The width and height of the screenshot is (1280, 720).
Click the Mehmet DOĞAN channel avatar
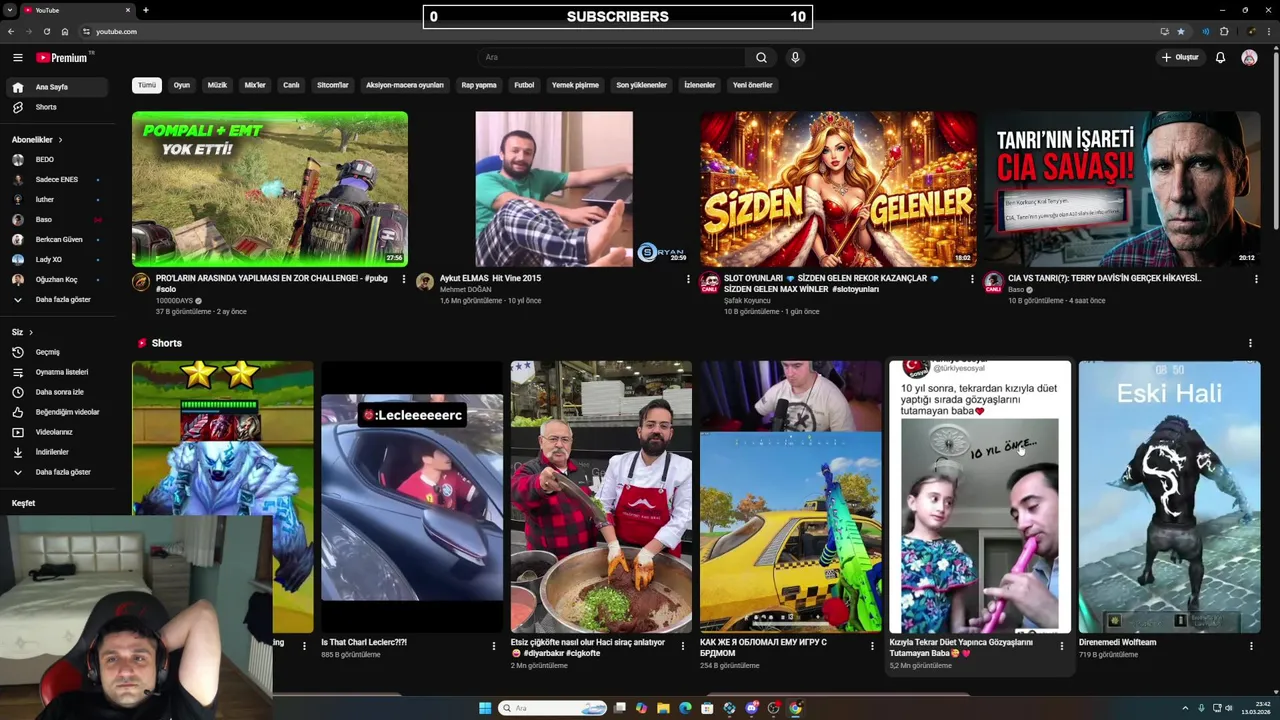[425, 282]
